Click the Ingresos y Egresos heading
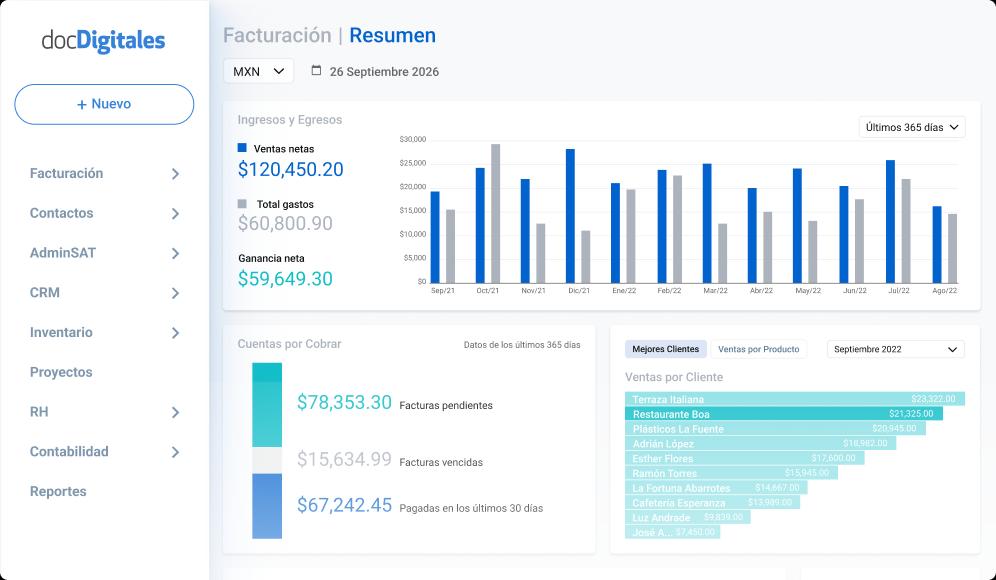 (x=290, y=119)
